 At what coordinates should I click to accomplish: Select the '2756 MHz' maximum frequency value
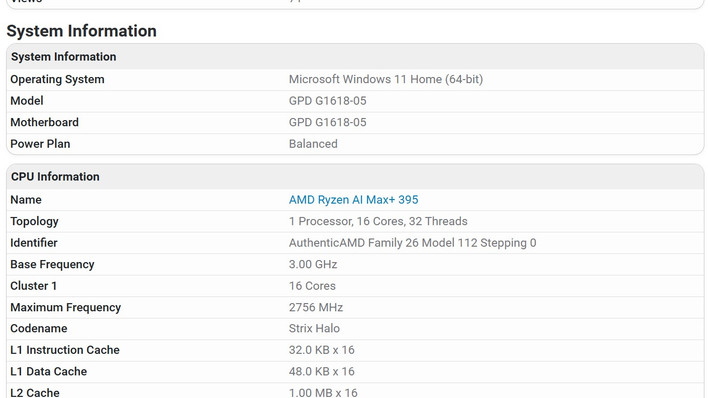tap(316, 307)
